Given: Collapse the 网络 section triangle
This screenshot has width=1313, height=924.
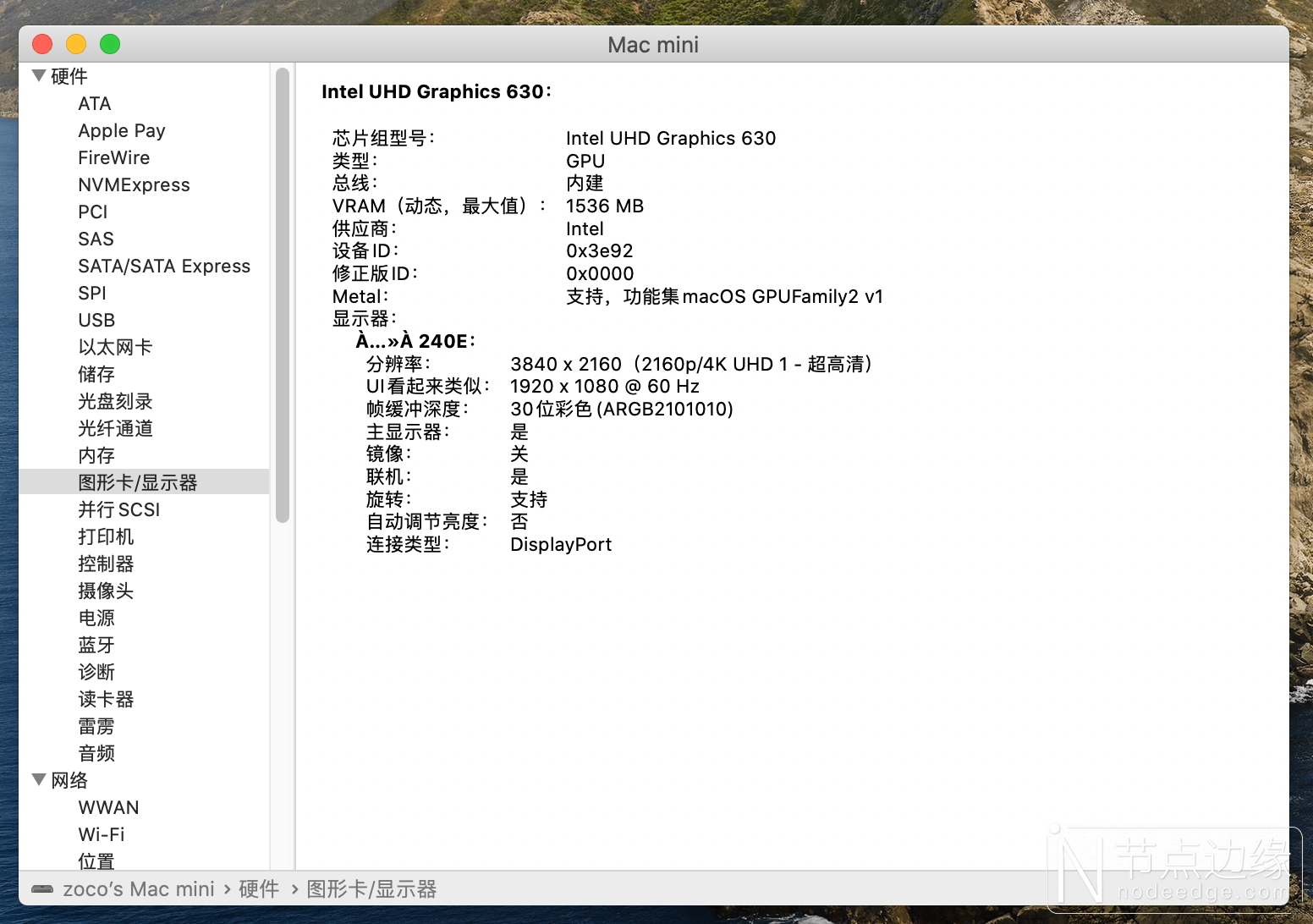Looking at the screenshot, I should (x=39, y=779).
